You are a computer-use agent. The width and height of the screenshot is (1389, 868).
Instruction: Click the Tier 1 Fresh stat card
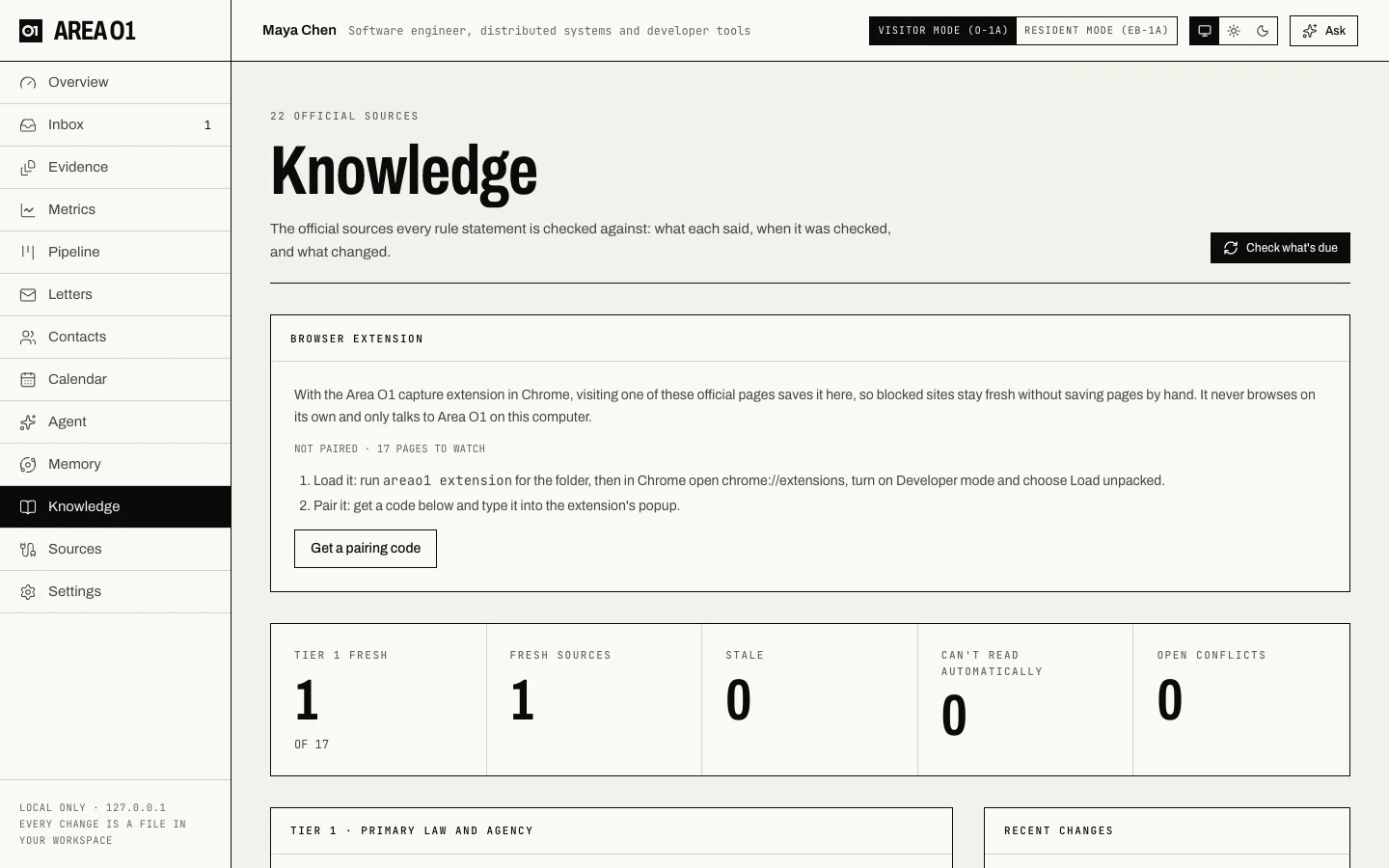pos(378,700)
